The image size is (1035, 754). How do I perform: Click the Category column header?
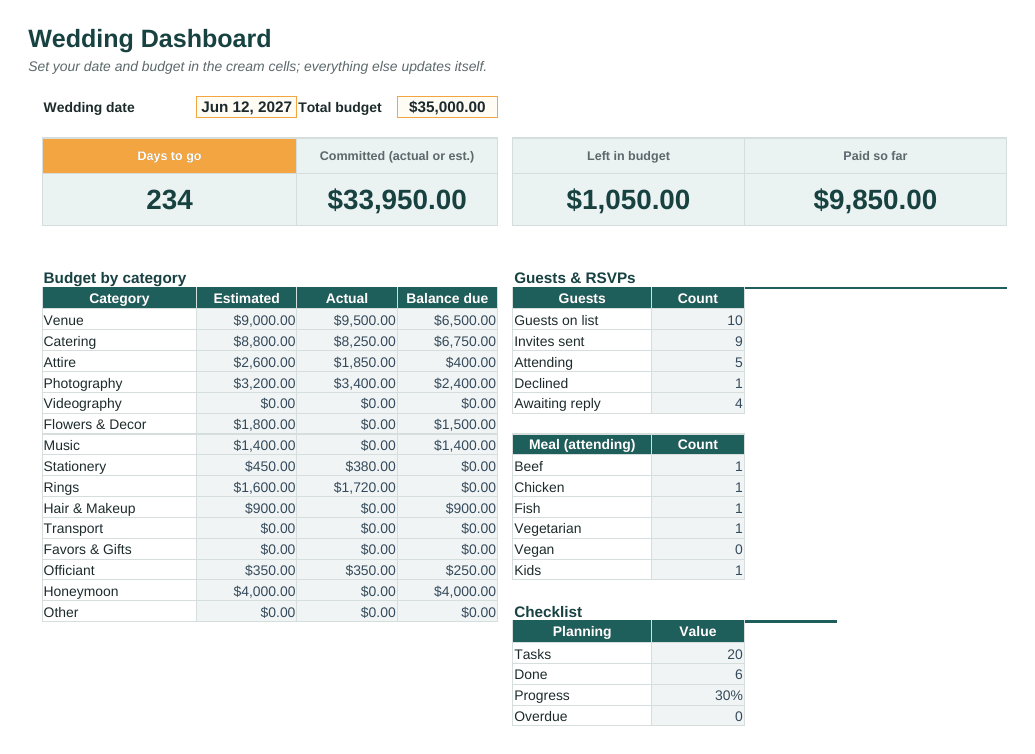[x=119, y=298]
